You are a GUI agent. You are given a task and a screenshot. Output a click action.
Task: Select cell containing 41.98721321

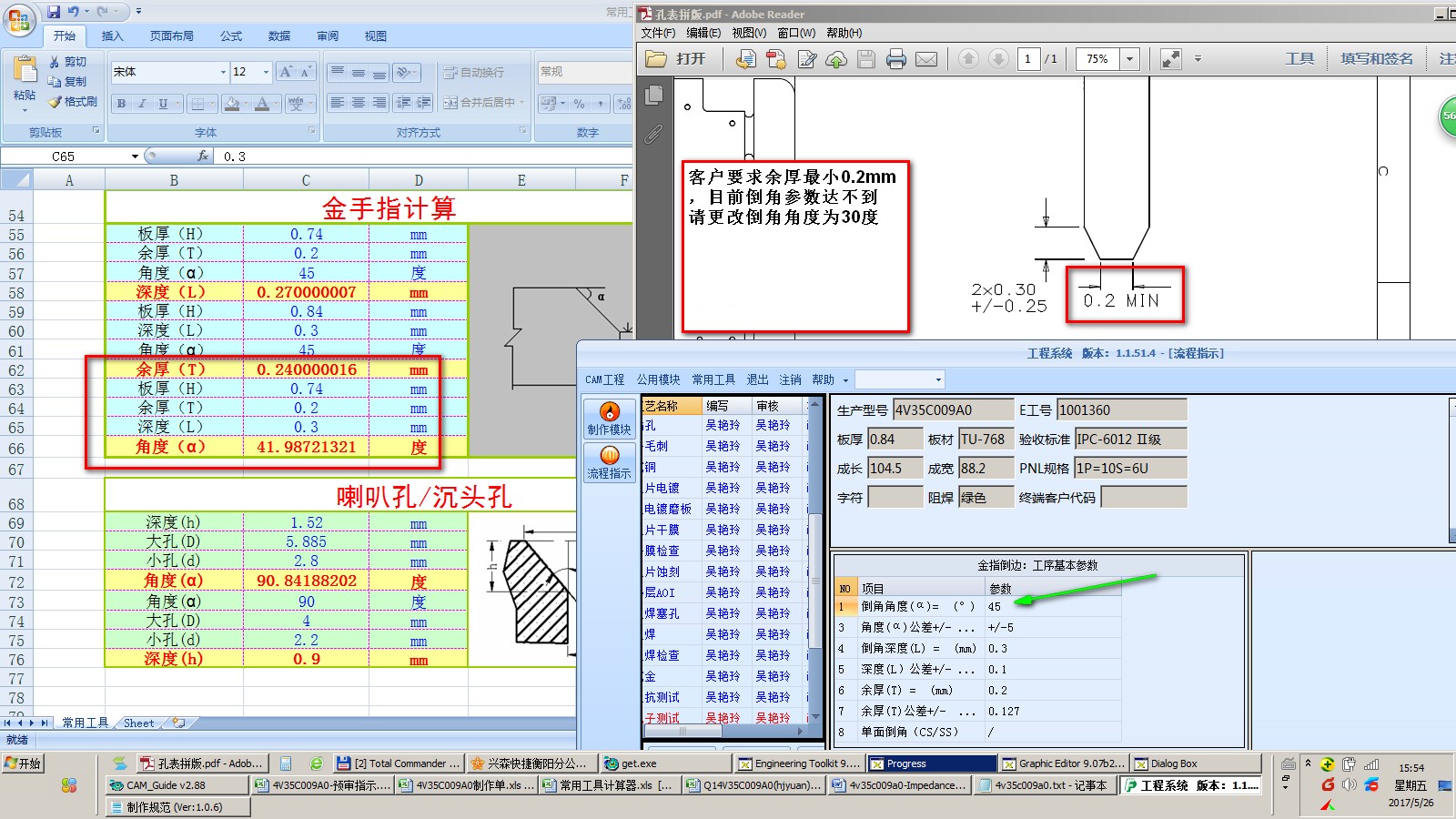pyautogui.click(x=306, y=447)
